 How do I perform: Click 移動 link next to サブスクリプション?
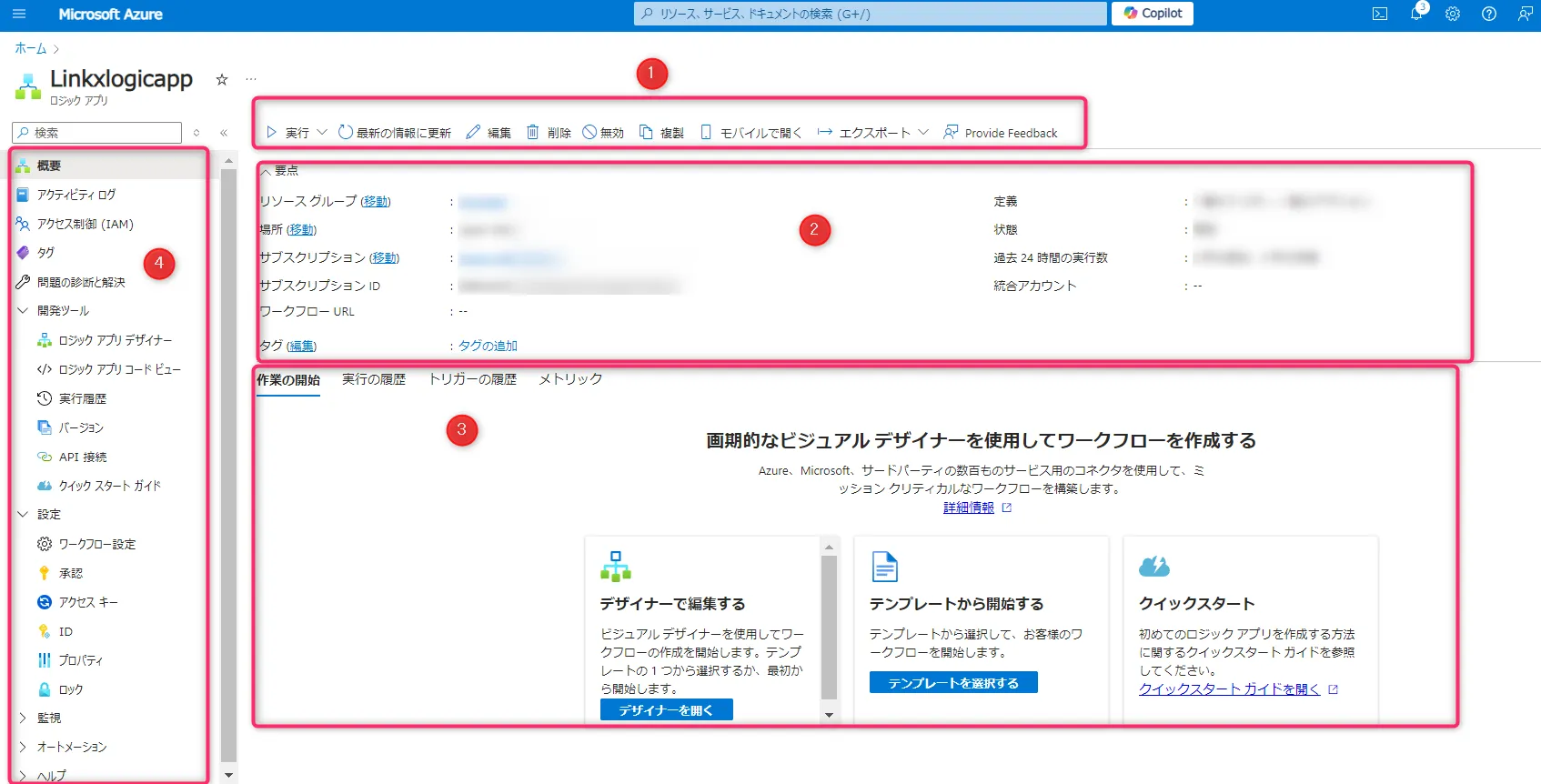point(385,257)
